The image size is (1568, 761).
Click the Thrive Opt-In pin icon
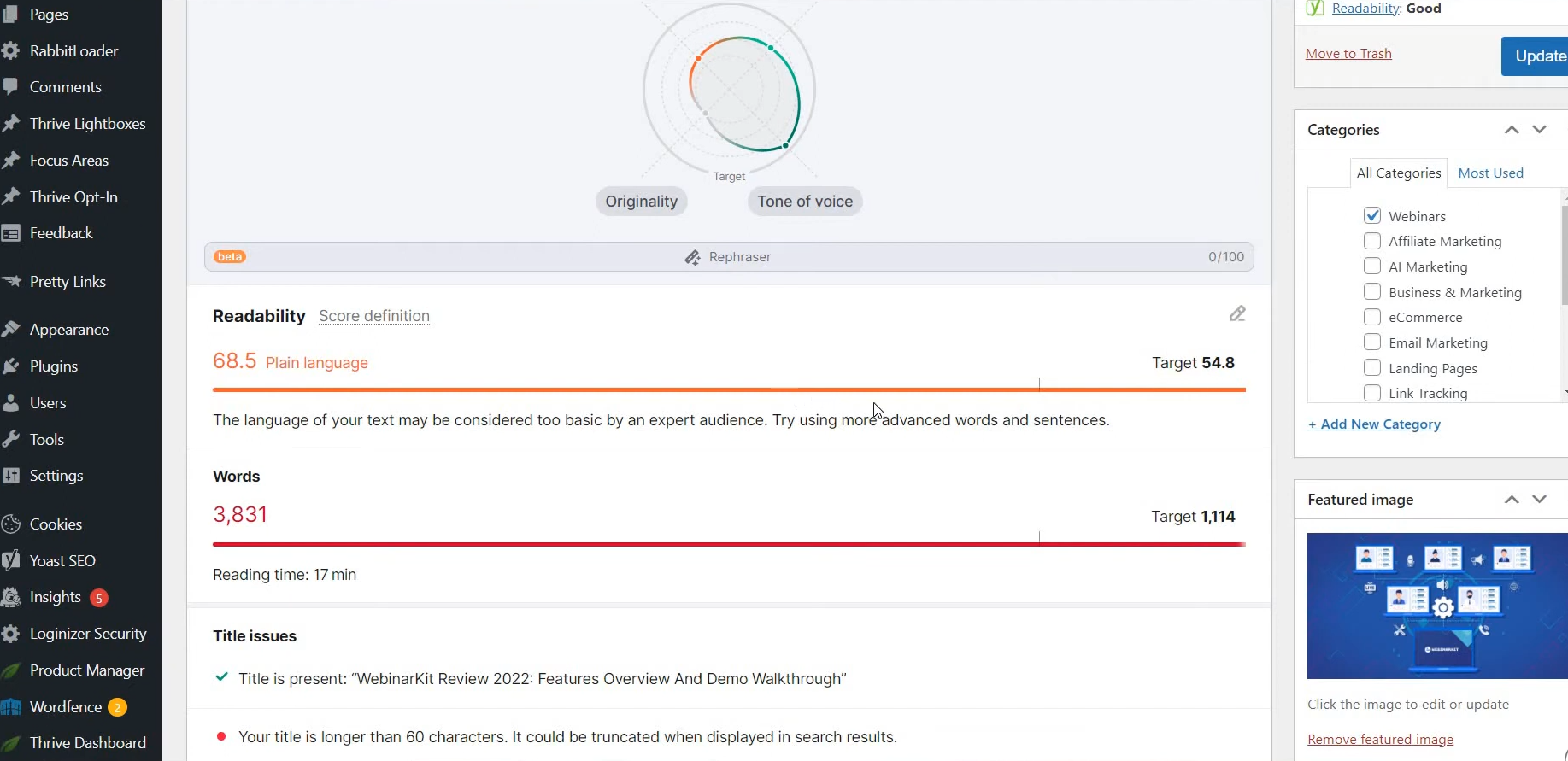[10, 197]
